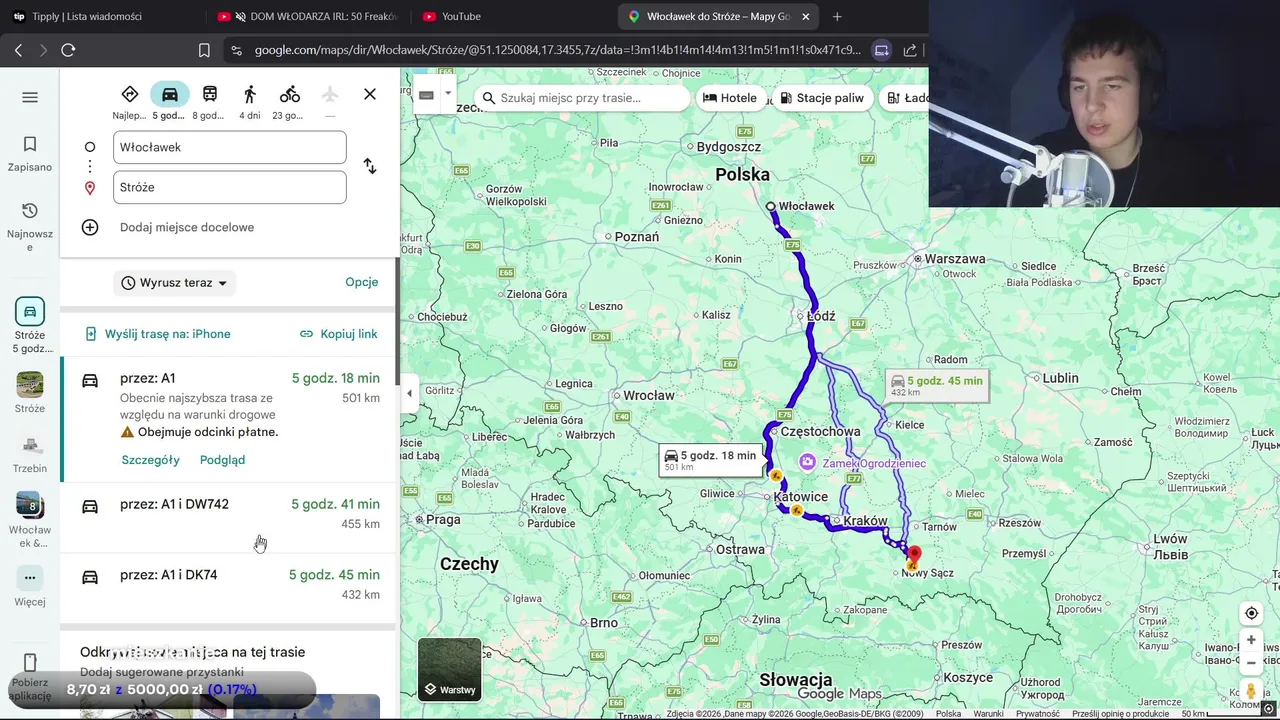Image resolution: width=1280 pixels, height=720 pixels.
Task: Open the Google Maps hamburger menu
Action: click(x=30, y=97)
